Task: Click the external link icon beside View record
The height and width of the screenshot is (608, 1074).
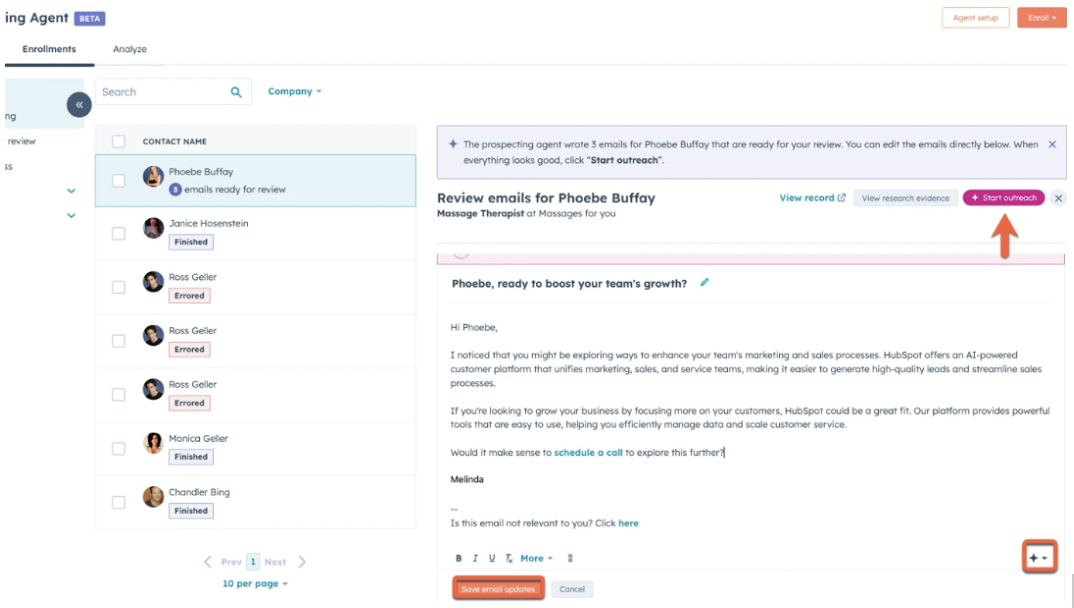Action: pos(842,198)
